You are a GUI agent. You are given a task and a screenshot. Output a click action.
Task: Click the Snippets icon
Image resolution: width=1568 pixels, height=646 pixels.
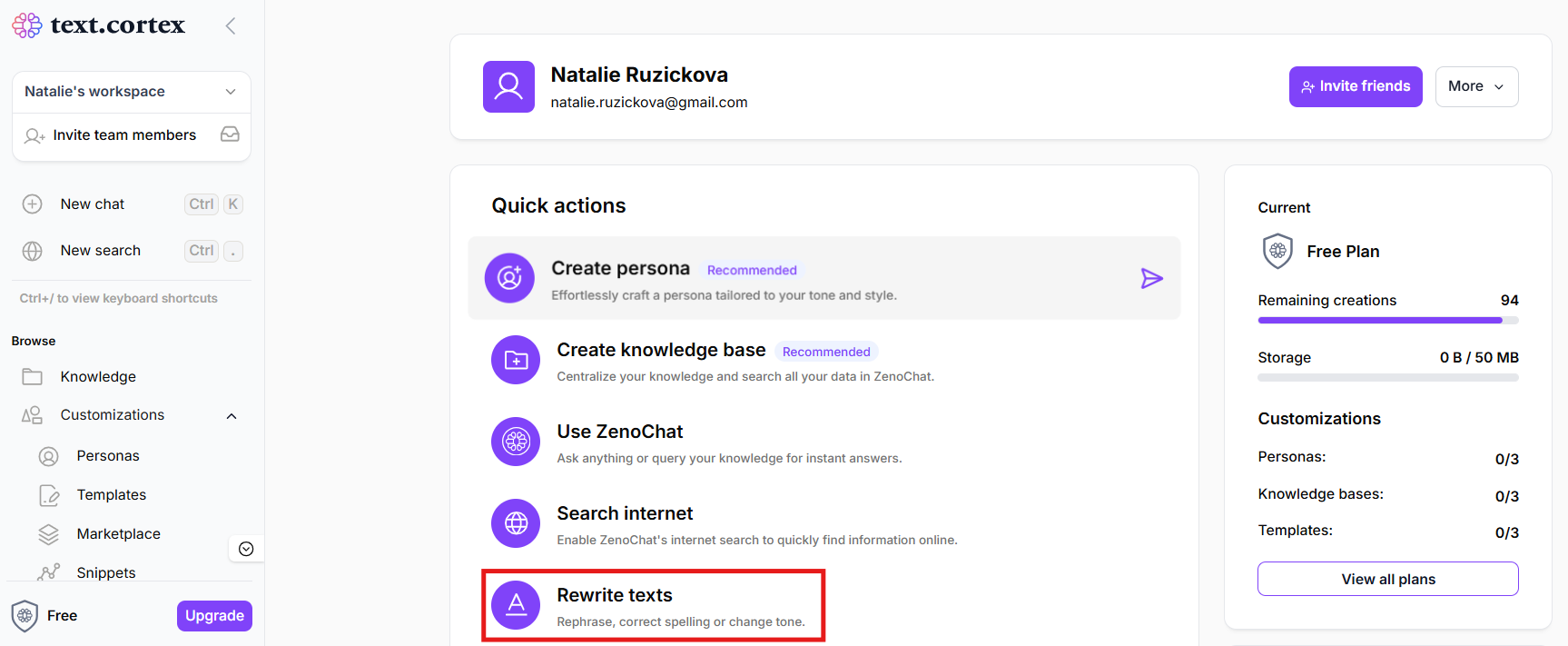(49, 571)
